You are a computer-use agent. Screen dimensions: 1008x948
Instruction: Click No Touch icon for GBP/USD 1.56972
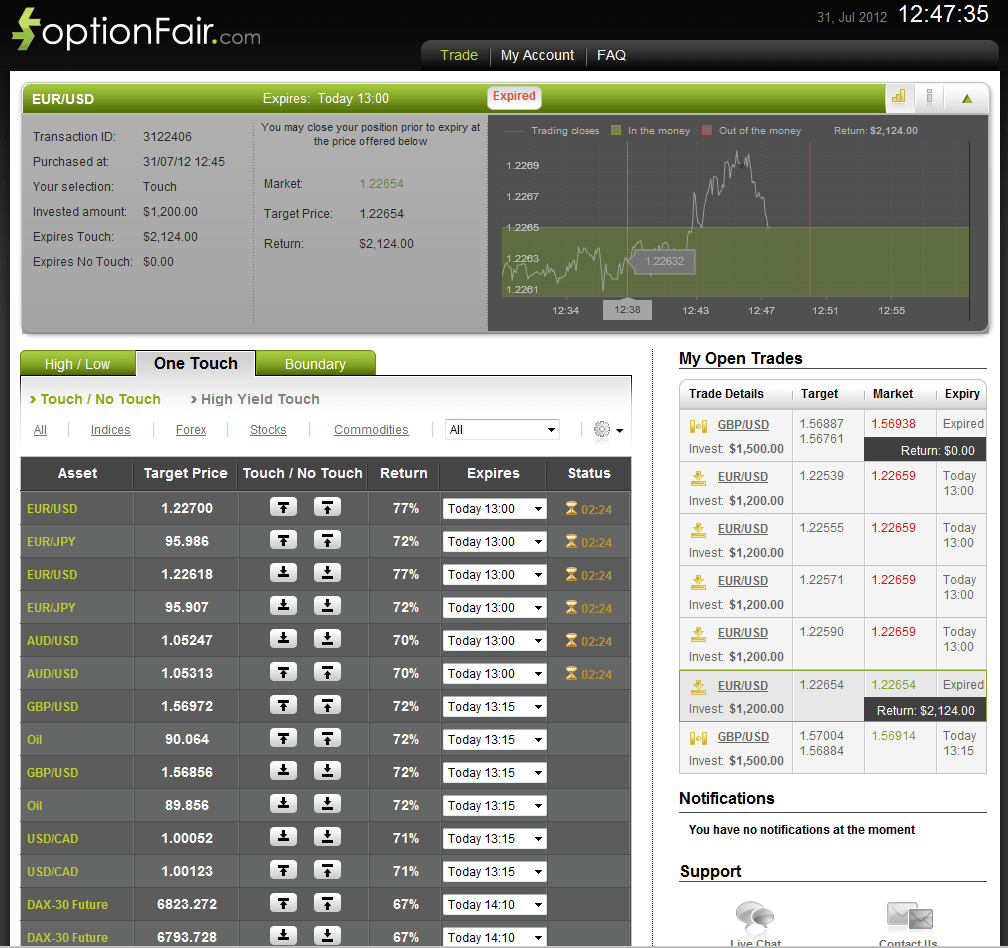coord(327,706)
